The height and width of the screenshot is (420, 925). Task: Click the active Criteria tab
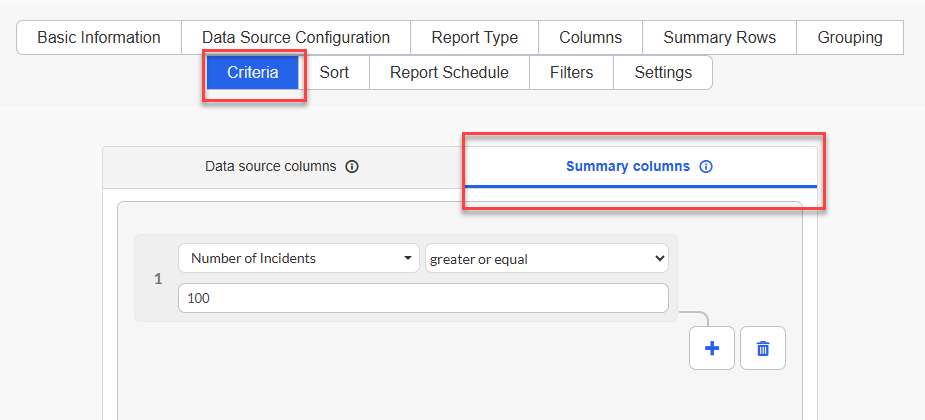252,73
